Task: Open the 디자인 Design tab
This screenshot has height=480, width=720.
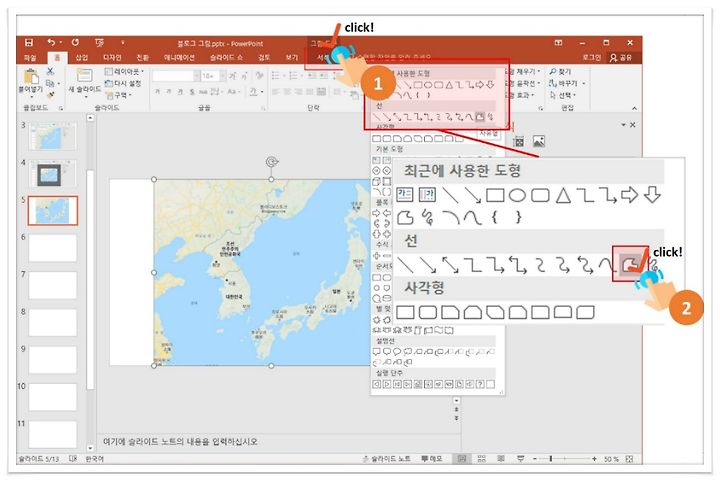Action: click(x=112, y=57)
